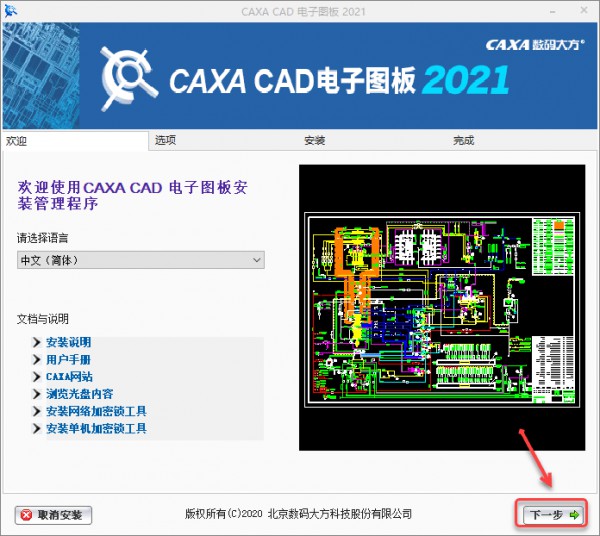The height and width of the screenshot is (536, 600).
Task: Launch the 安装网络加密锁工具 link
Action: [96, 411]
